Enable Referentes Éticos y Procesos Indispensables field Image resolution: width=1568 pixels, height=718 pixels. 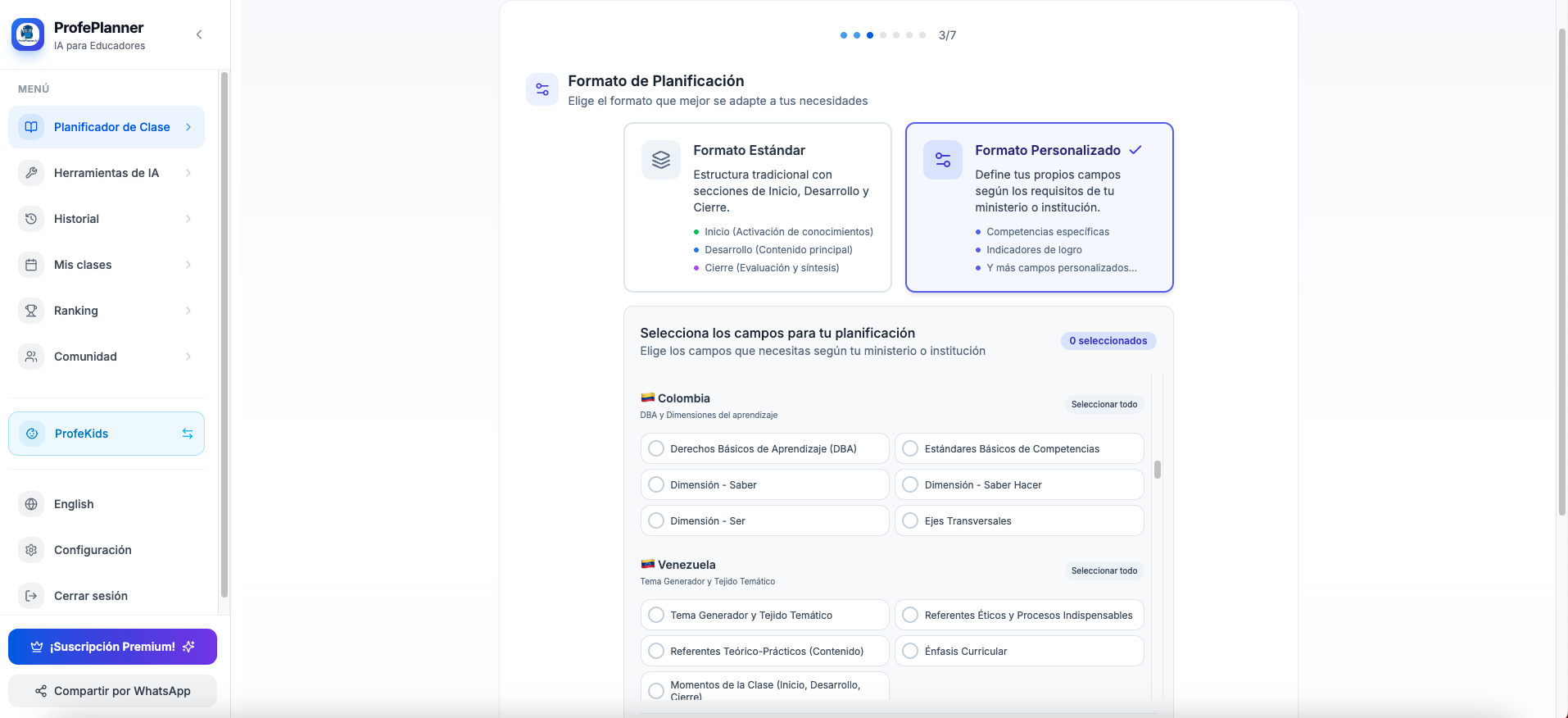[x=1019, y=615]
